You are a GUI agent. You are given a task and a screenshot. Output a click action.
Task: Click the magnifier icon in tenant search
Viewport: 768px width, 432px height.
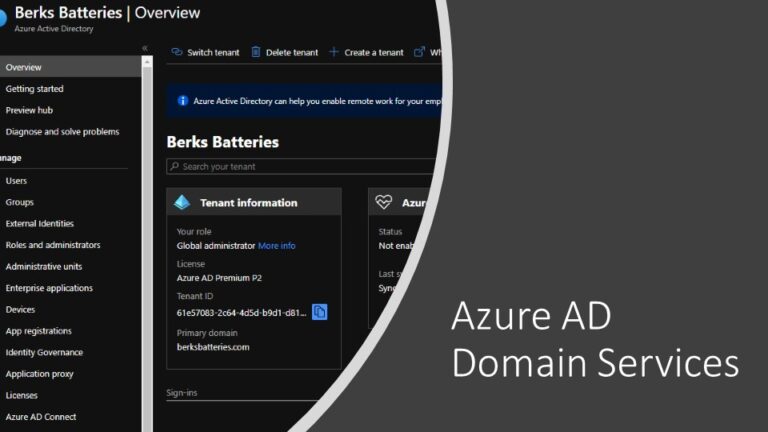175,166
